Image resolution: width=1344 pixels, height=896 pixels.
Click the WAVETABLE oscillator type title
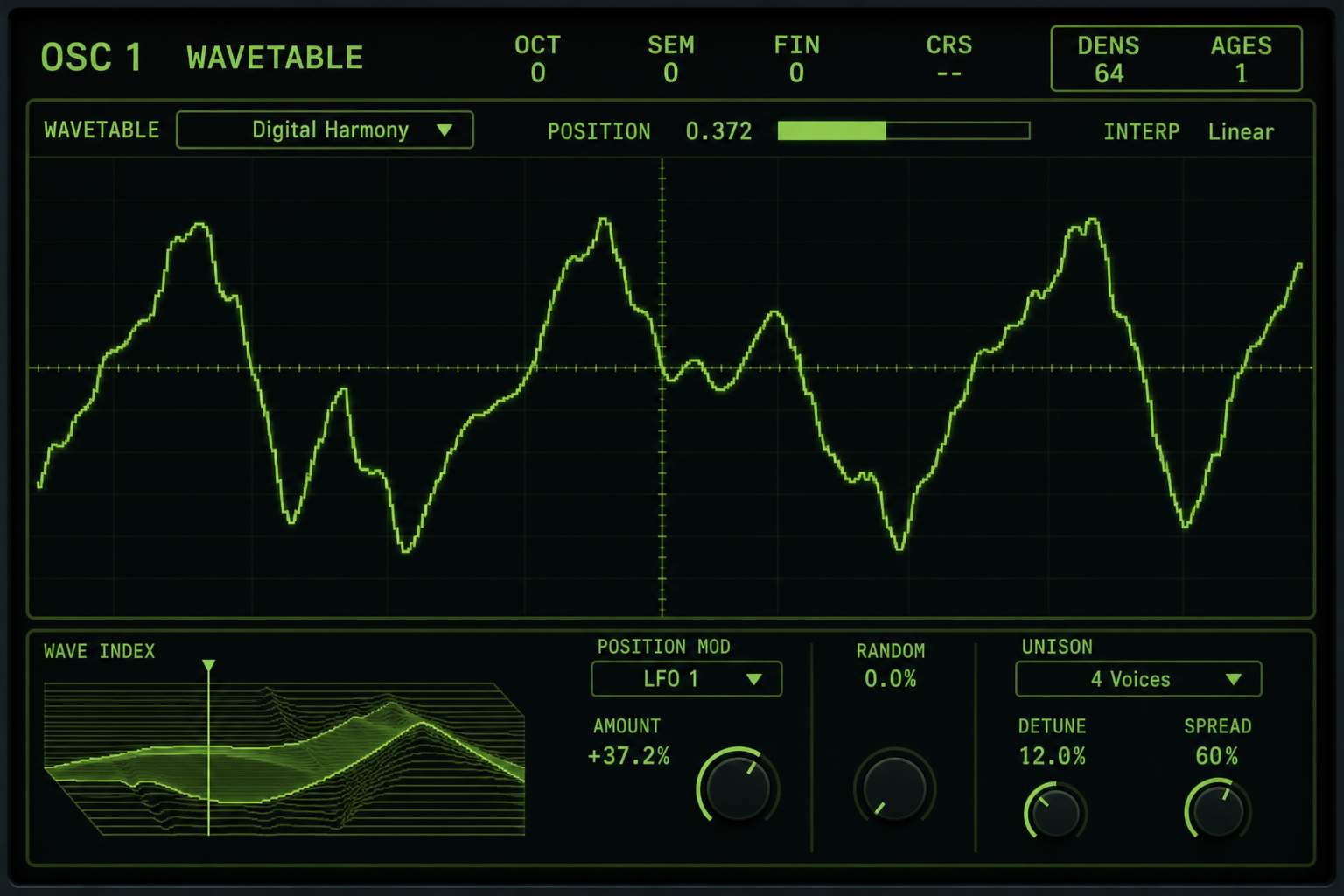pyautogui.click(x=275, y=58)
